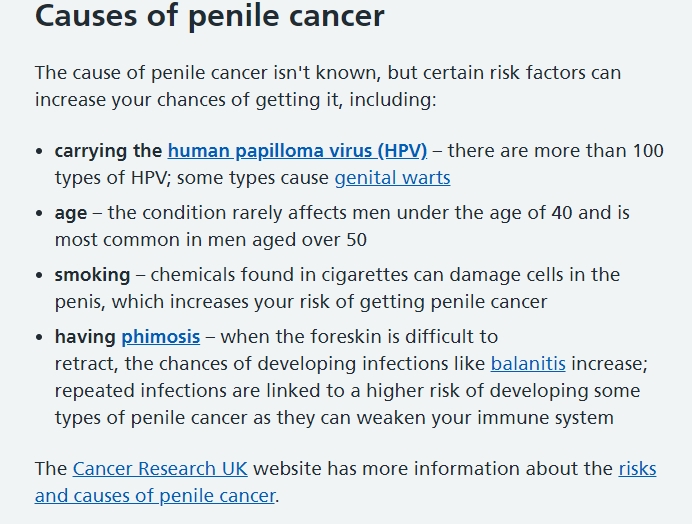
Task: Open the human papilloma virus (HPV) link
Action: 297,151
